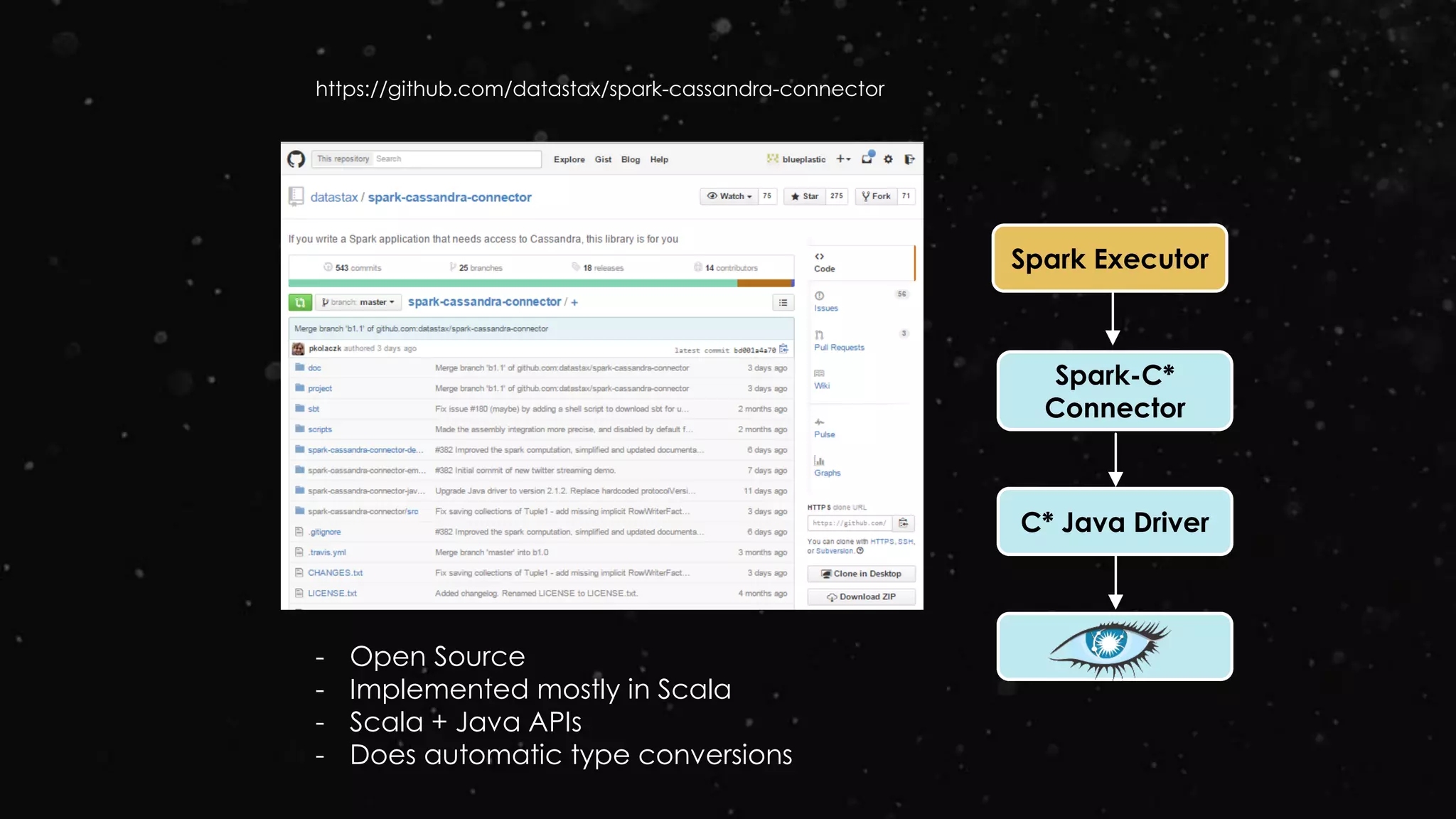Viewport: 1456px width, 819px height.
Task: Open the Code sidebar section
Action: [824, 262]
